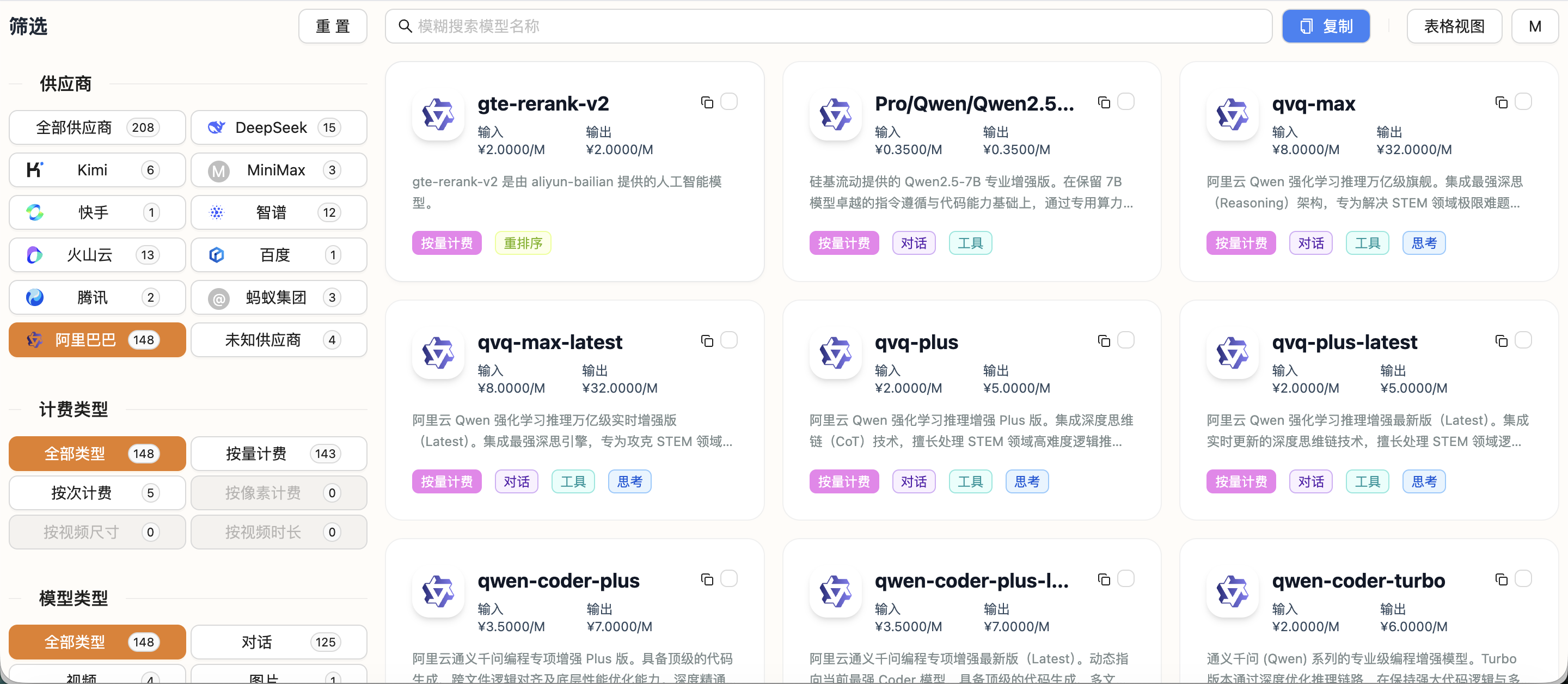The height and width of the screenshot is (684, 1568).
Task: Click copy icon on qvq-max card
Action: [1501, 102]
